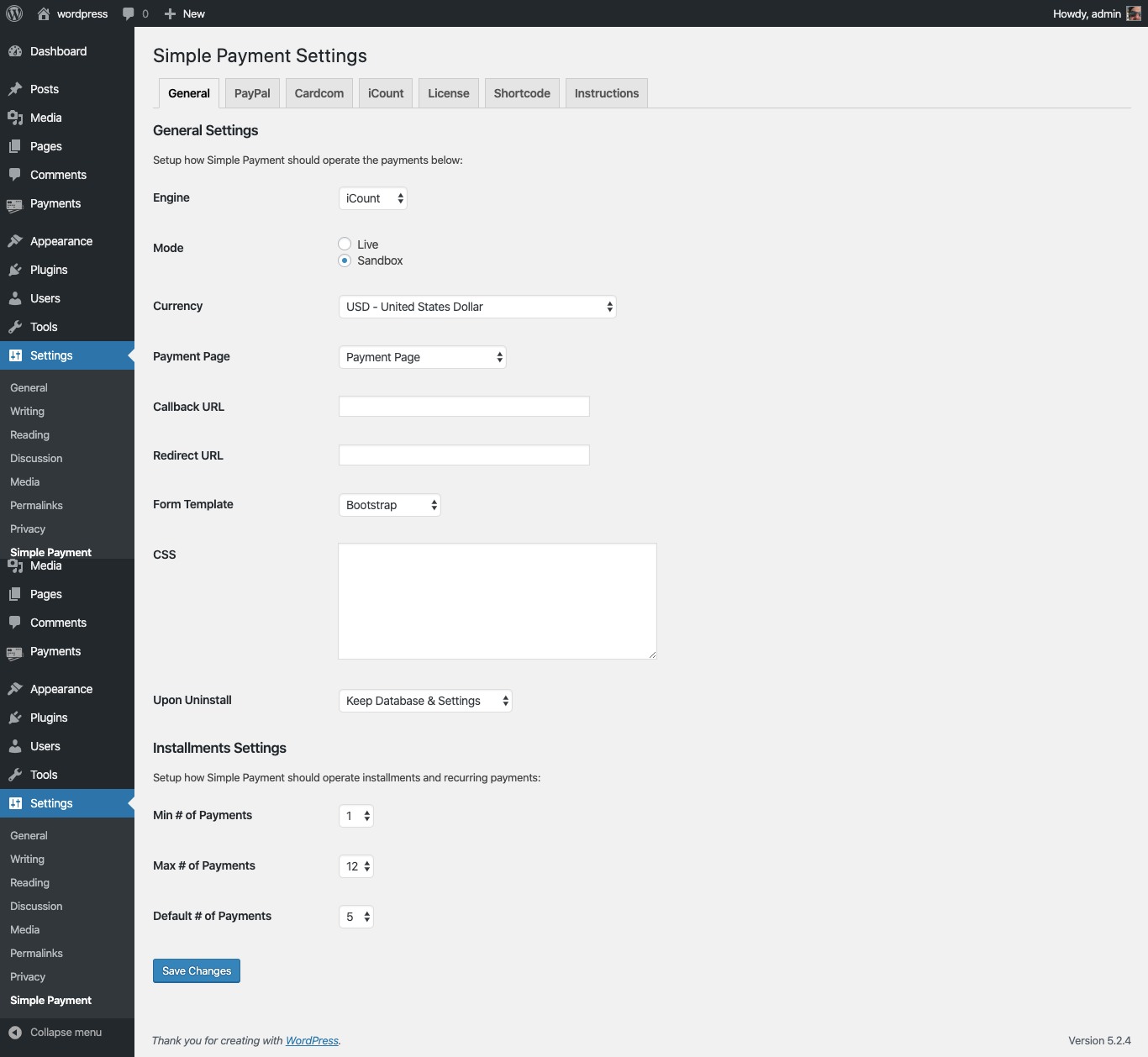Click the admin avatar thumbnail
This screenshot has width=1148, height=1057.
point(1134,13)
